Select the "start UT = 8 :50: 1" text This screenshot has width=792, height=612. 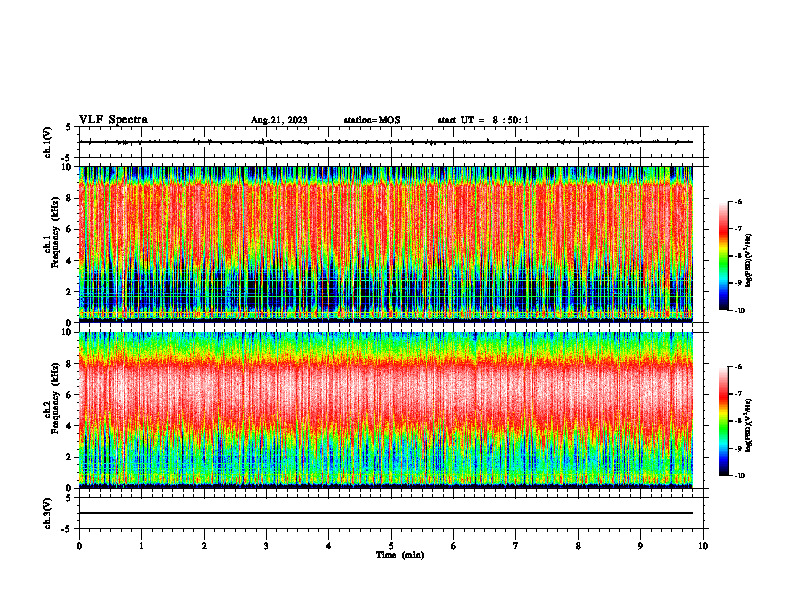coord(483,120)
